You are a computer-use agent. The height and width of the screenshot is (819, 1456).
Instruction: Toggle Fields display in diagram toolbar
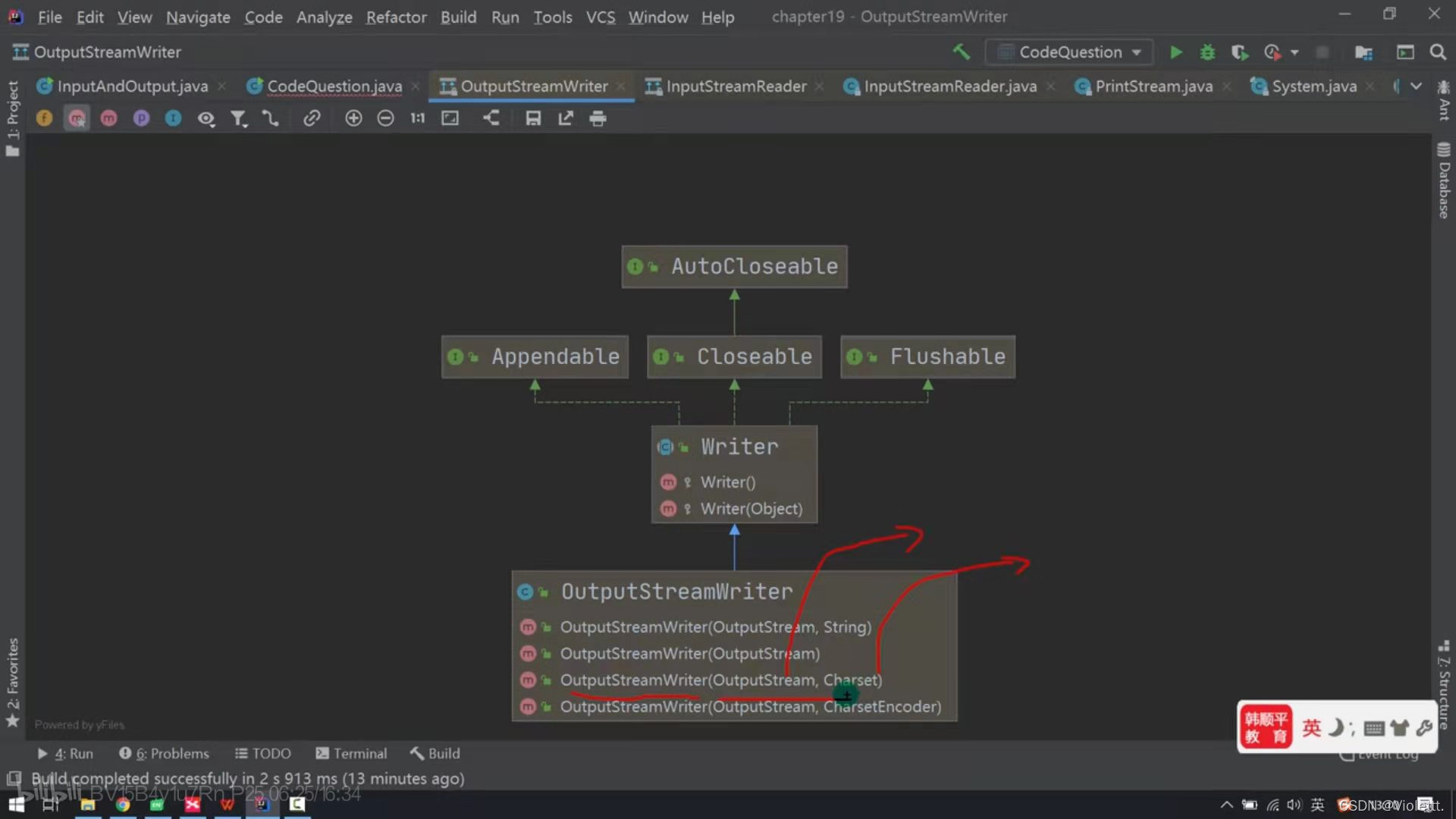pyautogui.click(x=45, y=118)
